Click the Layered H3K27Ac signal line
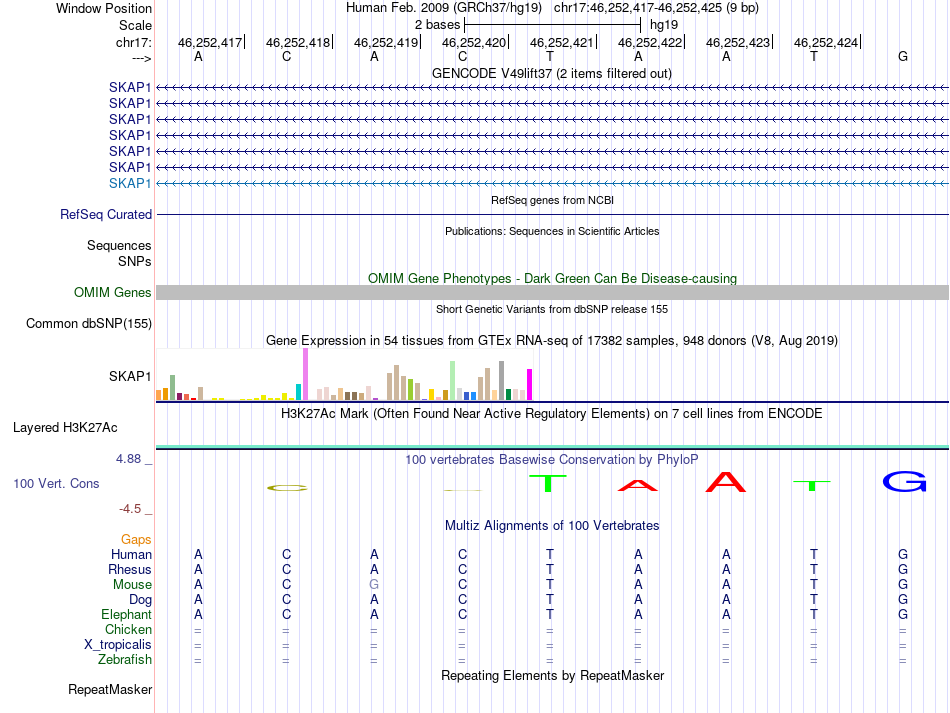 (x=552, y=447)
